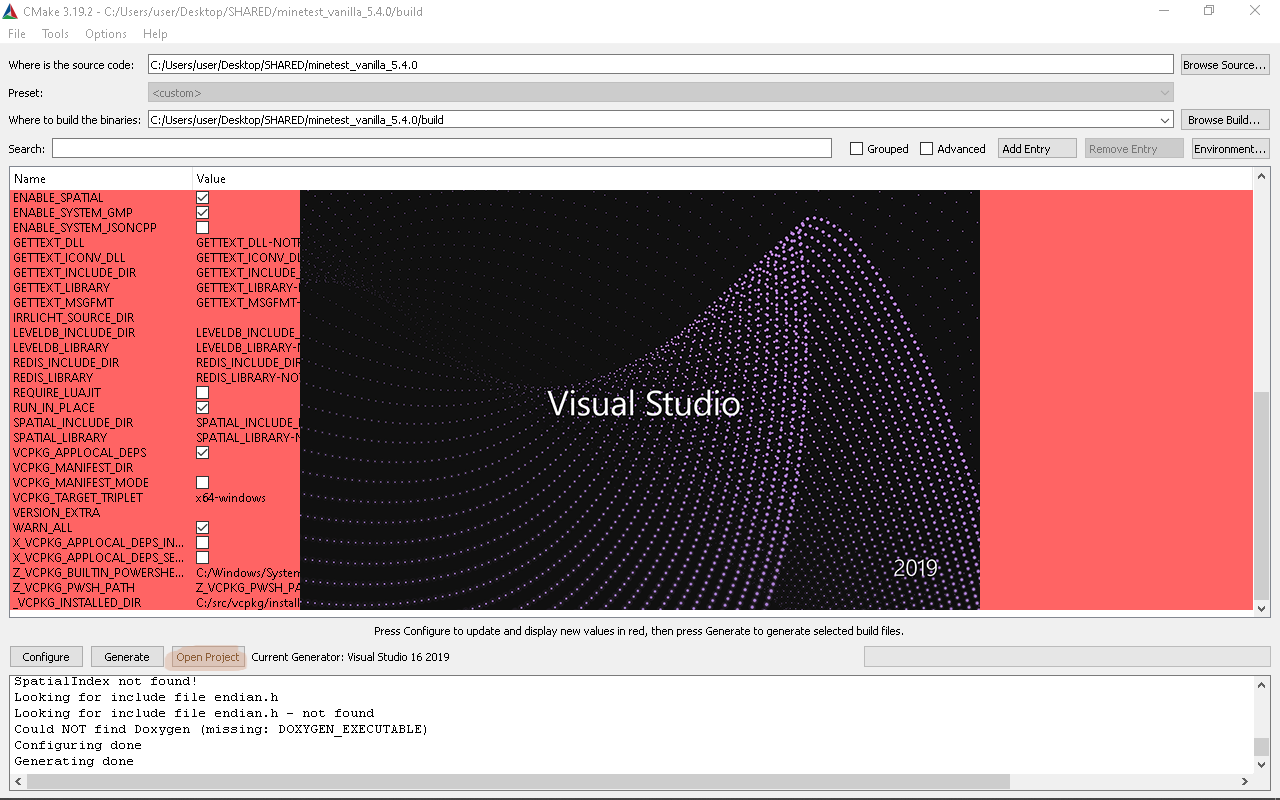The image size is (1280, 800).
Task: Click the x64-windows value cell
Action: [231, 498]
